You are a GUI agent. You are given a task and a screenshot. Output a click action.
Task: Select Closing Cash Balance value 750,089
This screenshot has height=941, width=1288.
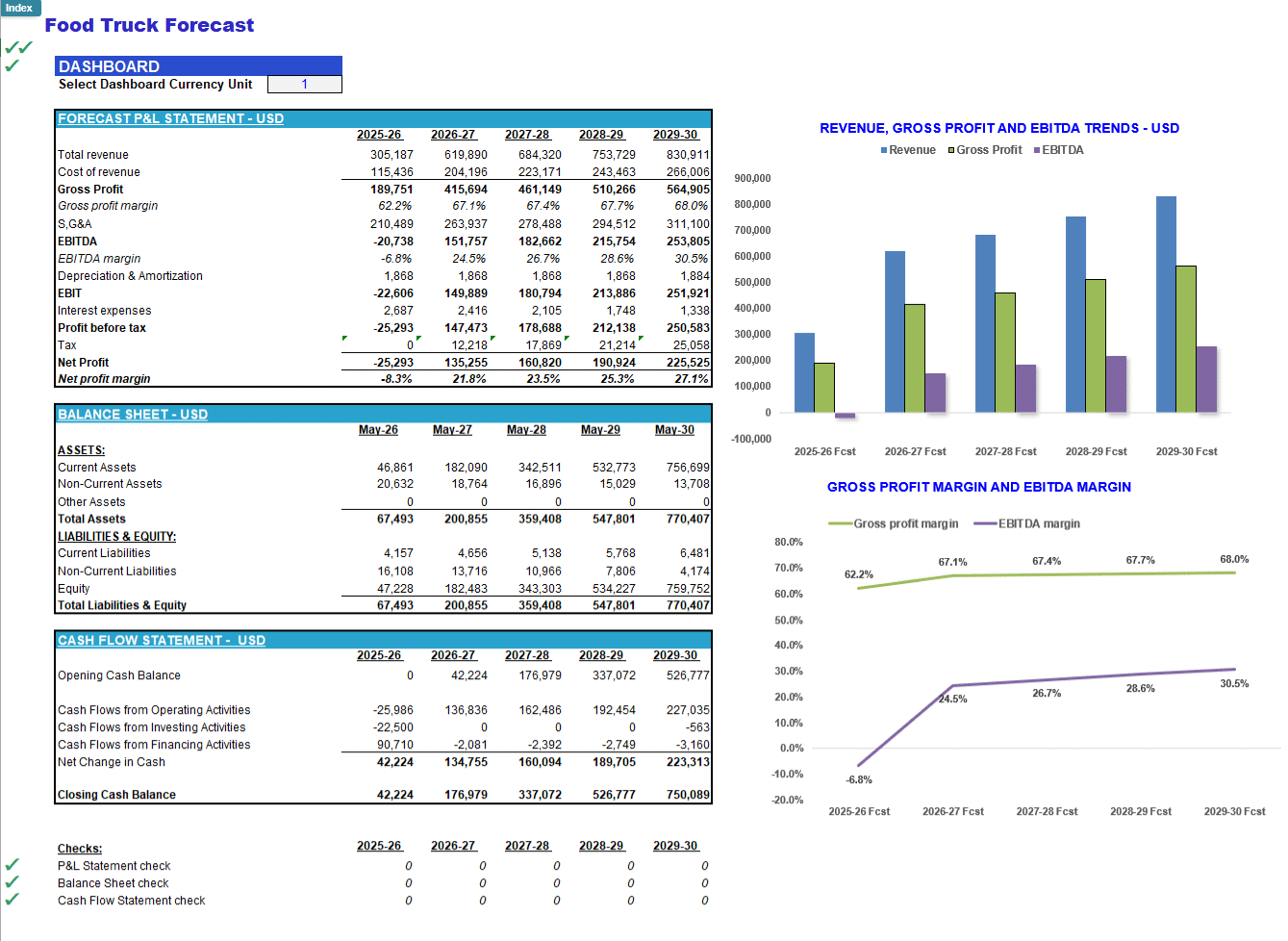(x=688, y=795)
